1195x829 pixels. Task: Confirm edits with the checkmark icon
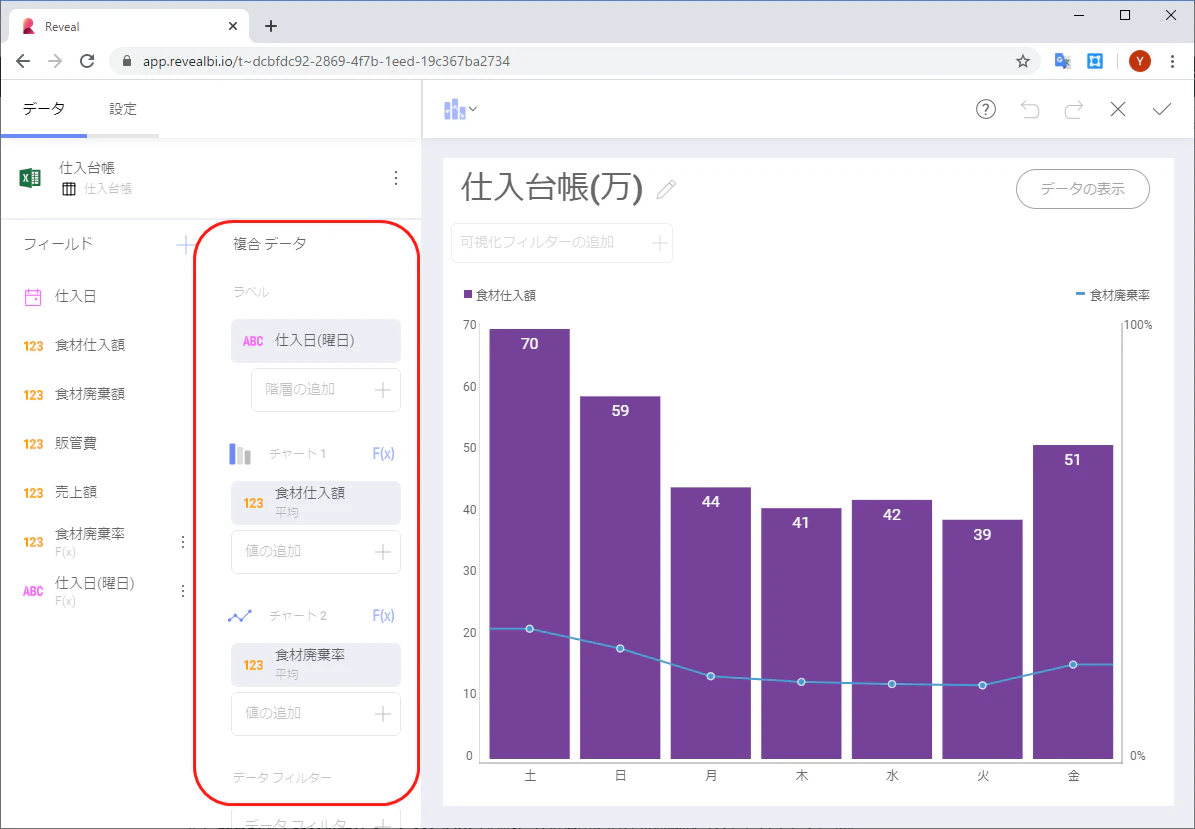click(1161, 110)
